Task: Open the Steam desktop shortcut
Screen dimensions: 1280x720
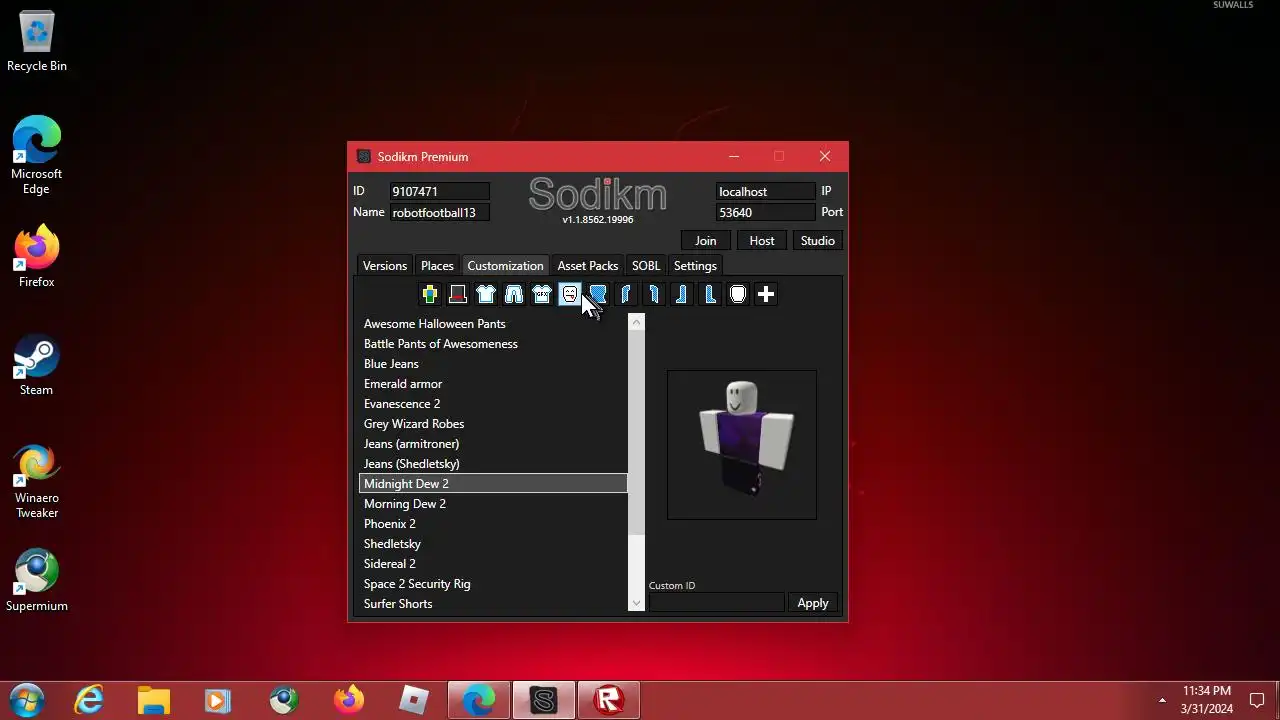Action: [37, 365]
